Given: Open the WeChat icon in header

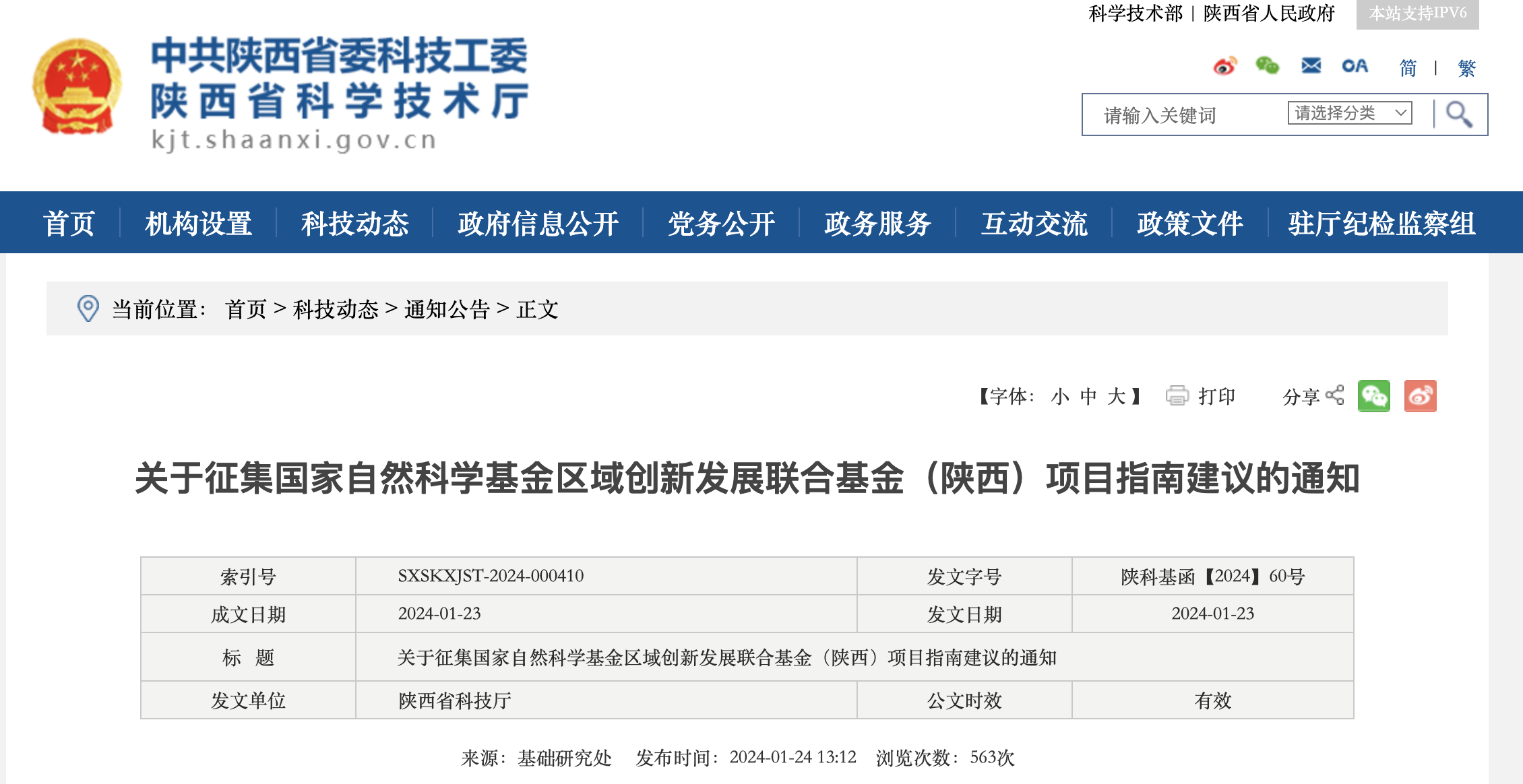Looking at the screenshot, I should pyautogui.click(x=1267, y=65).
